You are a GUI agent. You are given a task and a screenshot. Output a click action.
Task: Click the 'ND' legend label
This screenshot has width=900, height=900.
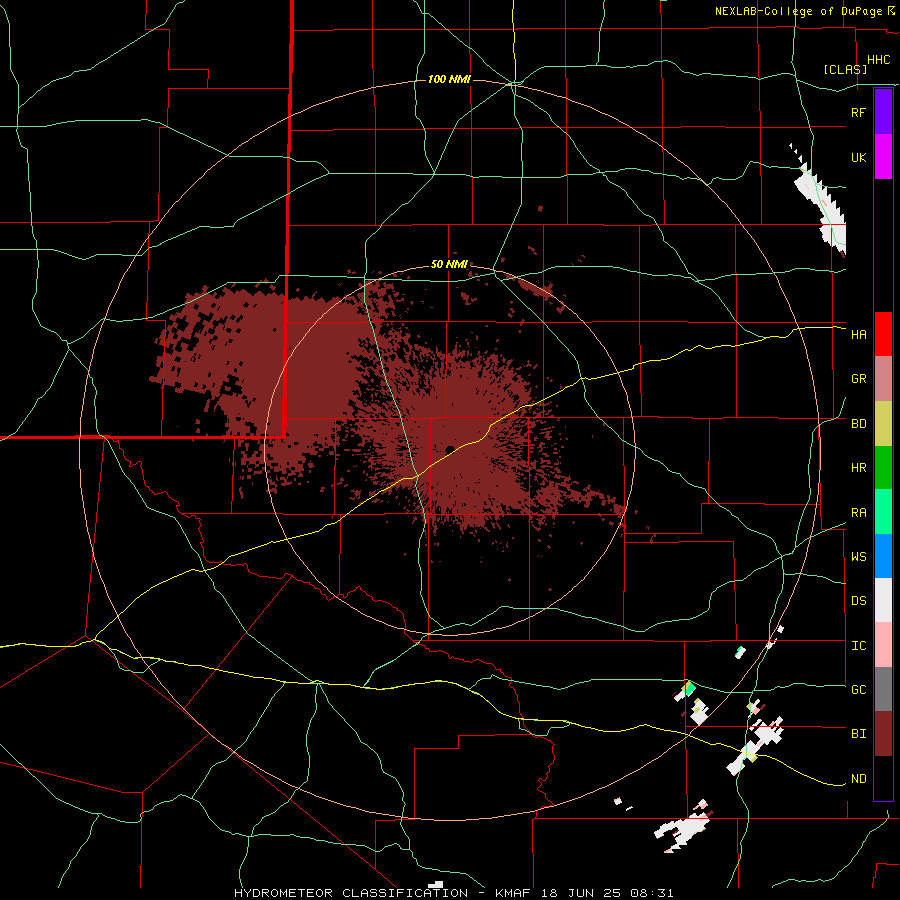point(858,779)
